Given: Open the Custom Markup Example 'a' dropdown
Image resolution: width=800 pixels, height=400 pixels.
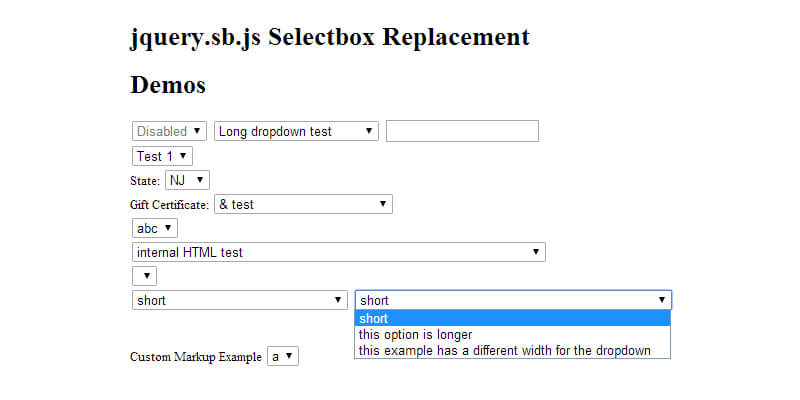Looking at the screenshot, I should point(283,356).
